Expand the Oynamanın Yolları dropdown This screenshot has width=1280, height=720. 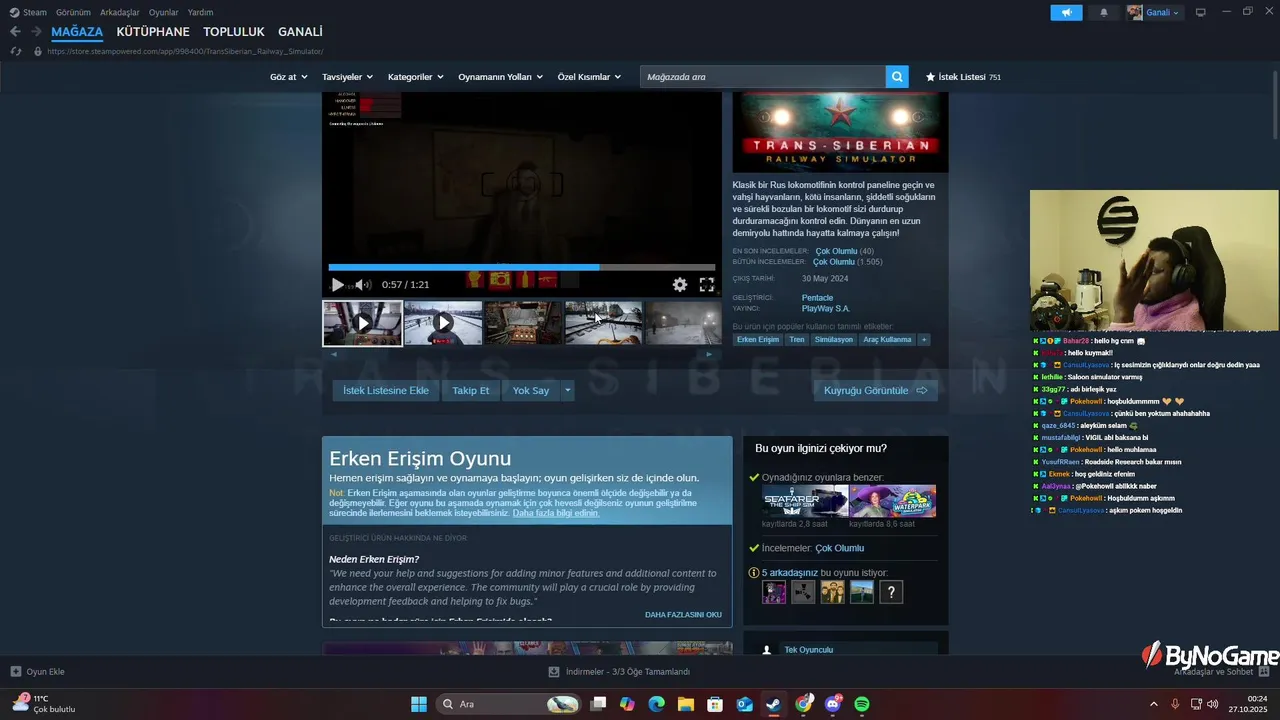pos(500,77)
